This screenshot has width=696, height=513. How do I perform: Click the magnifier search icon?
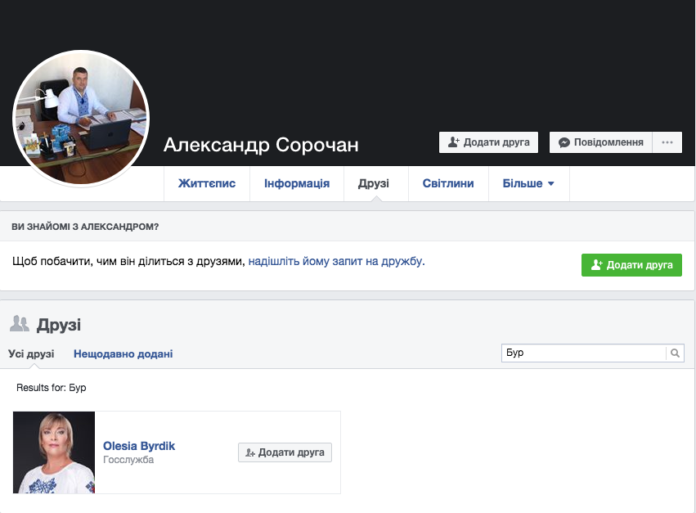(x=675, y=353)
